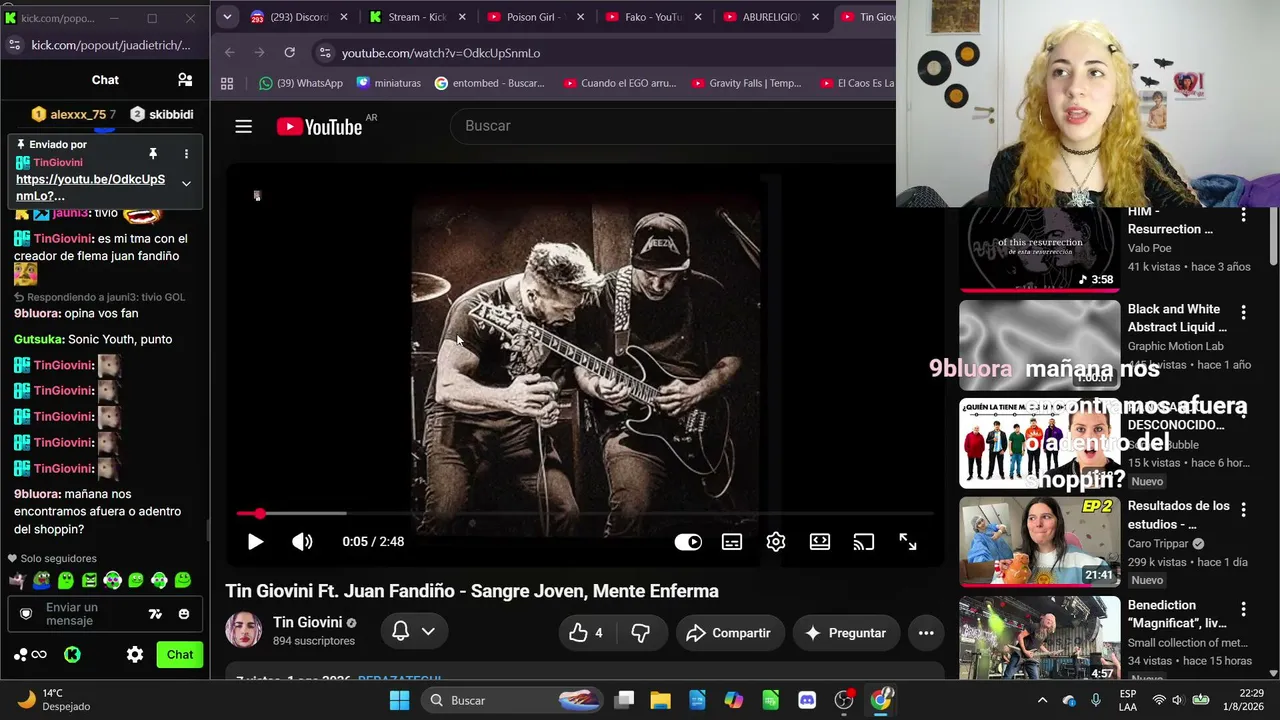Cast video to a TV
This screenshot has height=720, width=1280.
(864, 542)
